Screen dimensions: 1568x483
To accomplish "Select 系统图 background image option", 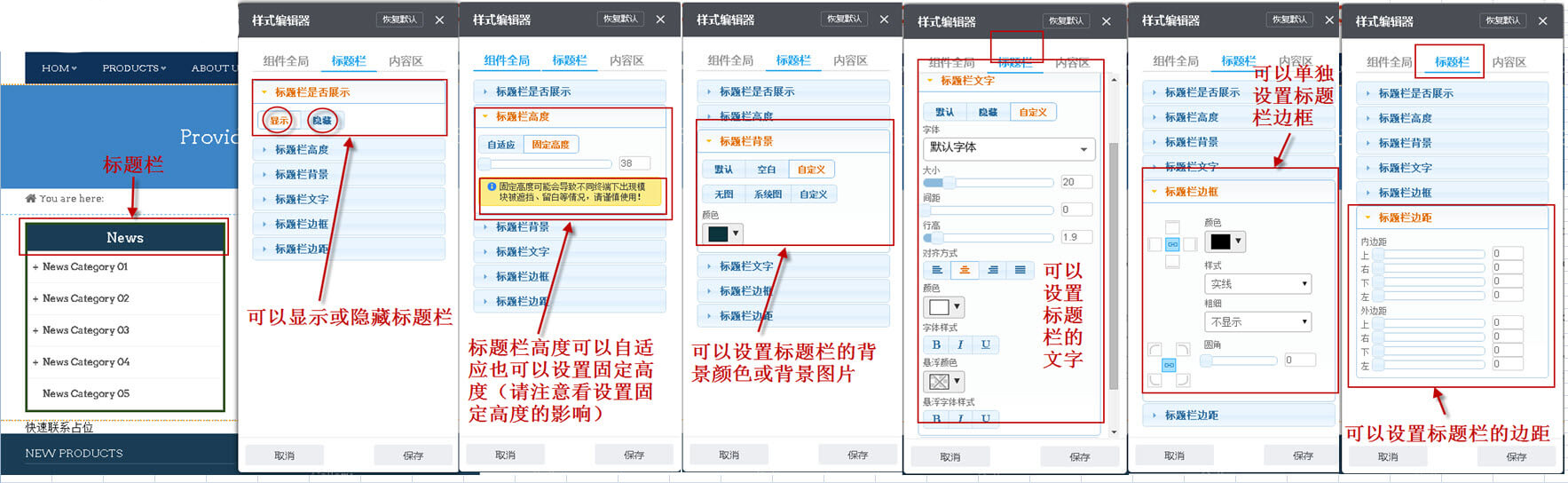I will [768, 194].
